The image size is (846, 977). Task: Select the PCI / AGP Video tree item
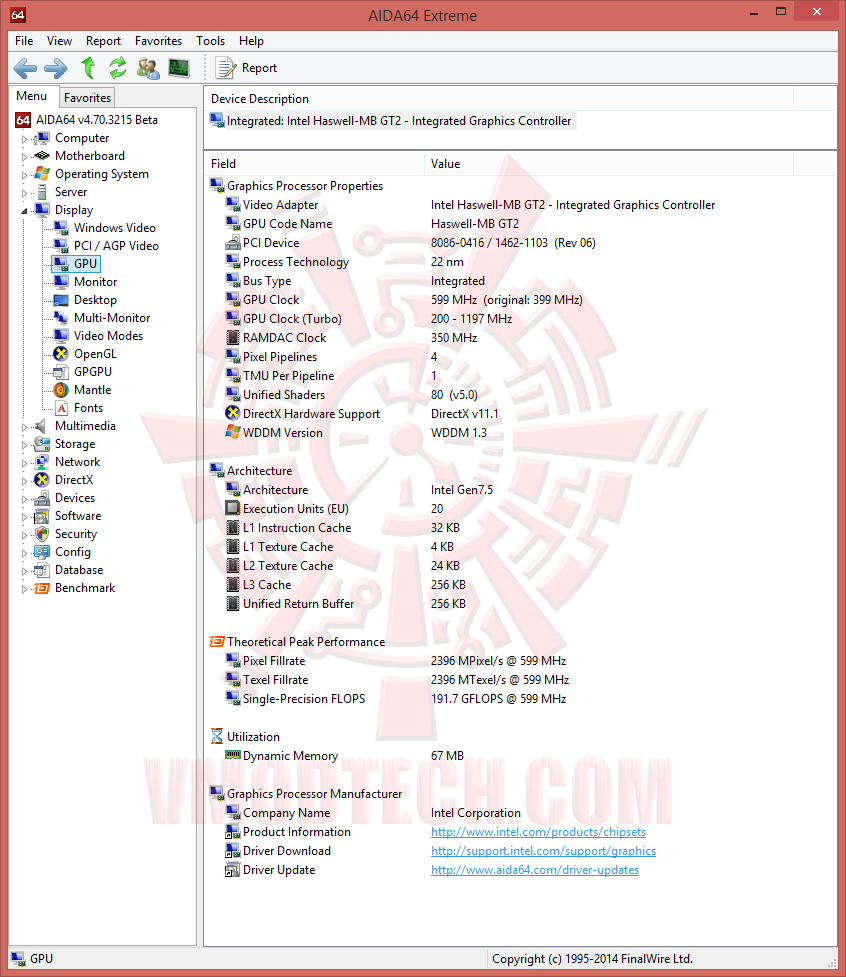[116, 246]
